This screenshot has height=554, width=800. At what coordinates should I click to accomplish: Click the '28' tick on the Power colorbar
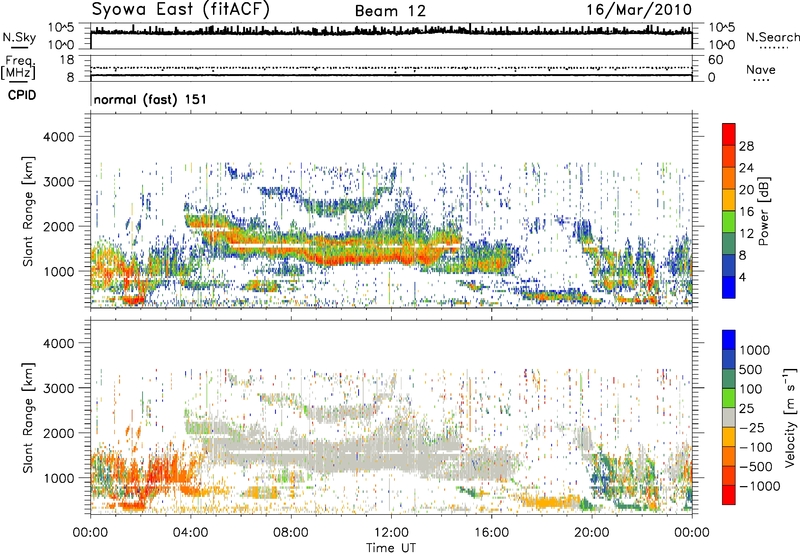(x=746, y=146)
